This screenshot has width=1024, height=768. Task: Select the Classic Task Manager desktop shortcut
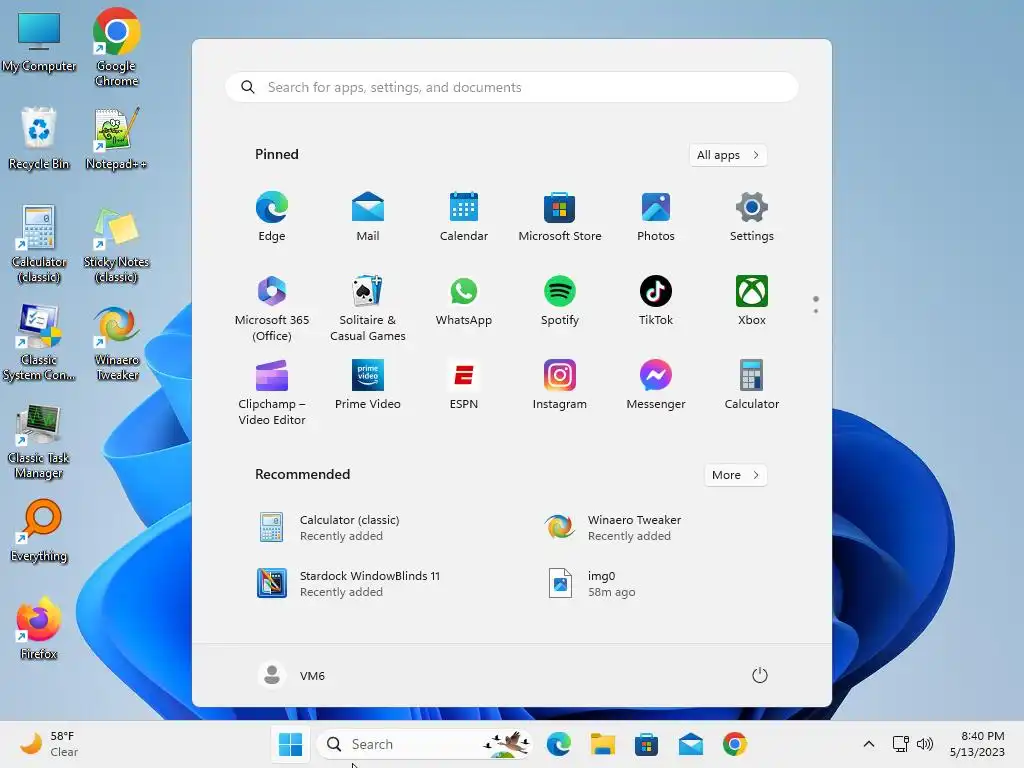click(x=39, y=441)
